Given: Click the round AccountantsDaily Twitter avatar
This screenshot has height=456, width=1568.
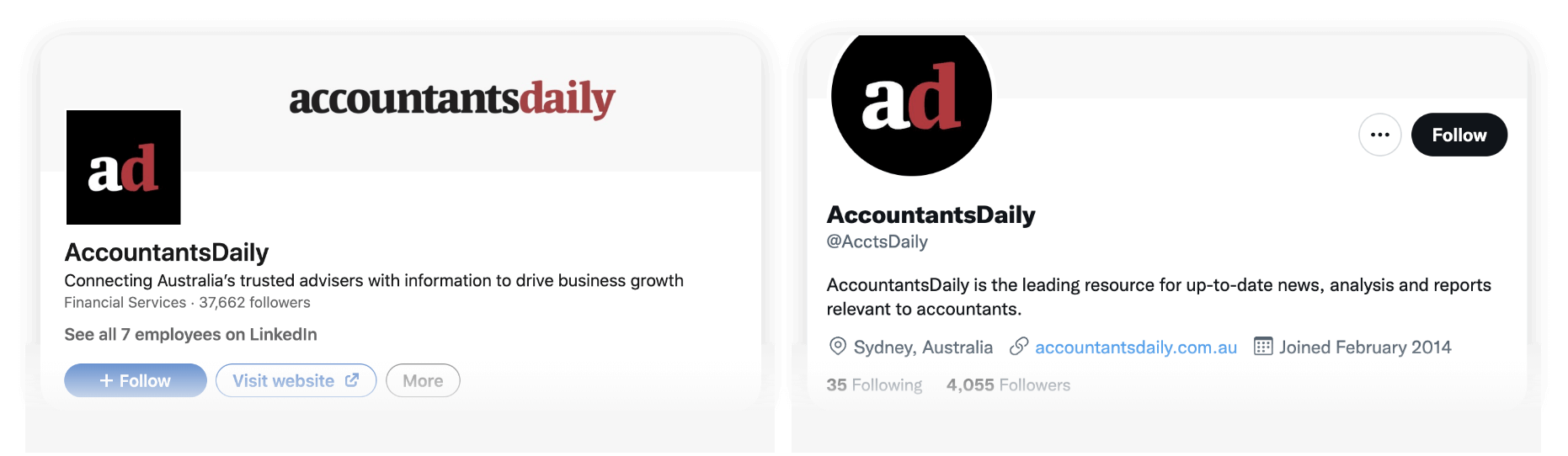Looking at the screenshot, I should tap(911, 98).
